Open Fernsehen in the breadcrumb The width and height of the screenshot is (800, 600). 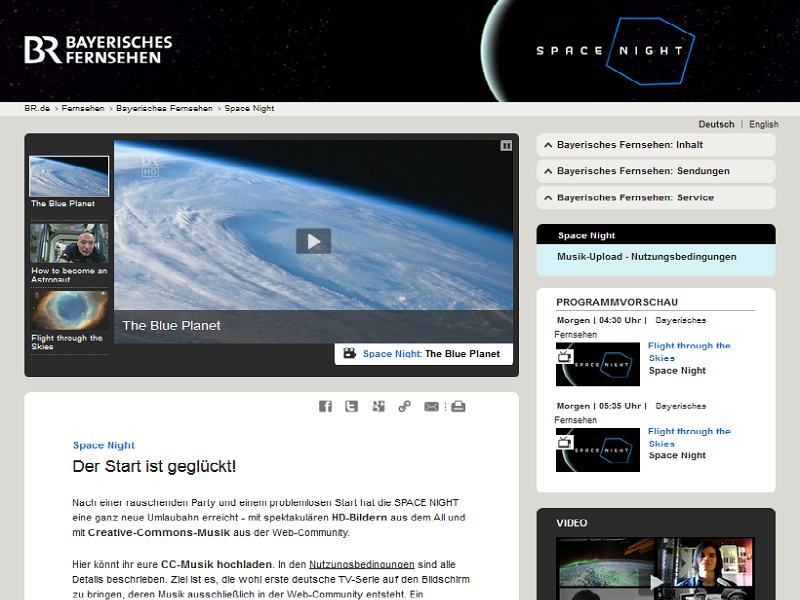[x=83, y=108]
